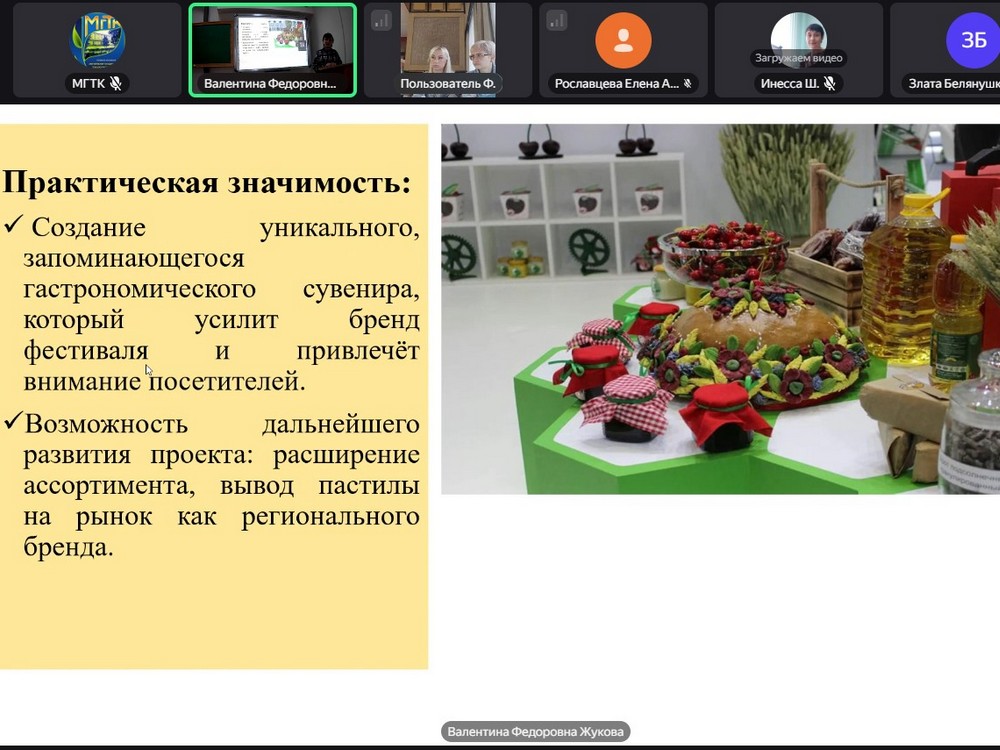Click the Рославцева Елена А... name label
The image size is (1000, 750).
coord(614,84)
